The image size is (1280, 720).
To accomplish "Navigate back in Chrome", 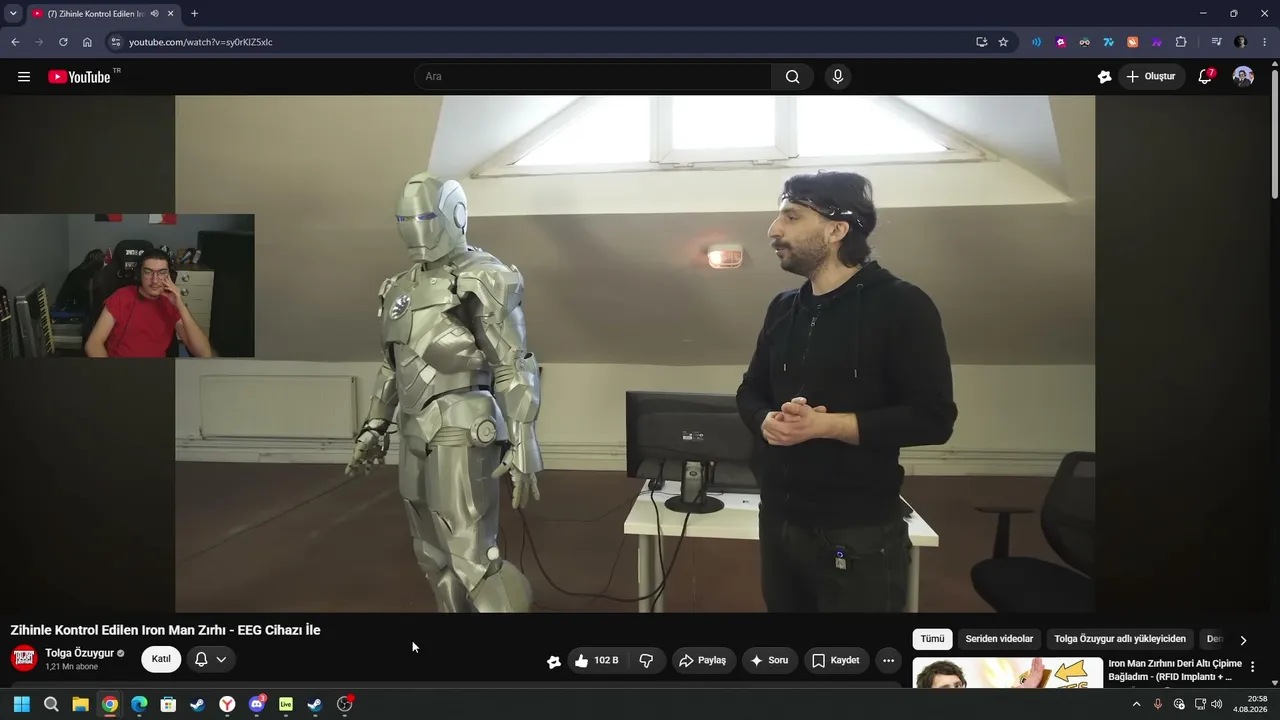I will coord(15,42).
